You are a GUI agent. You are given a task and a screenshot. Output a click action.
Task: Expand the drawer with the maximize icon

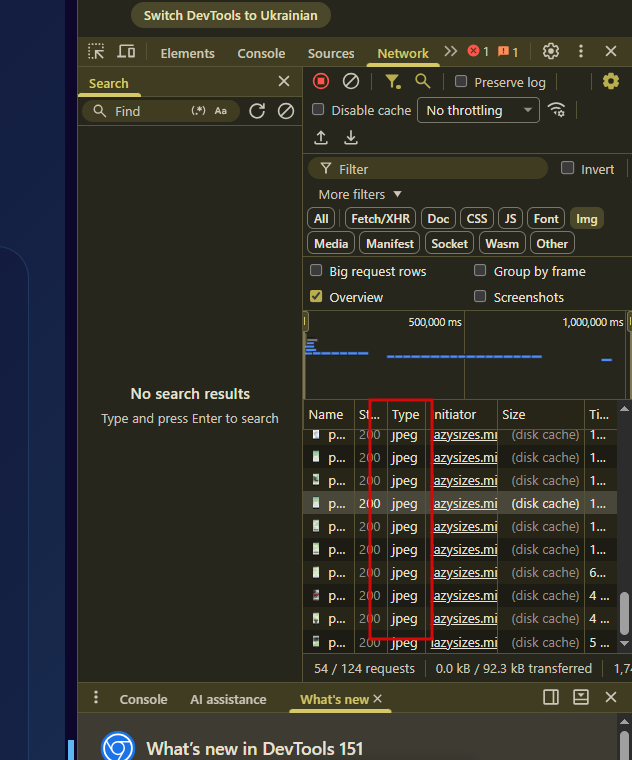pyautogui.click(x=581, y=697)
